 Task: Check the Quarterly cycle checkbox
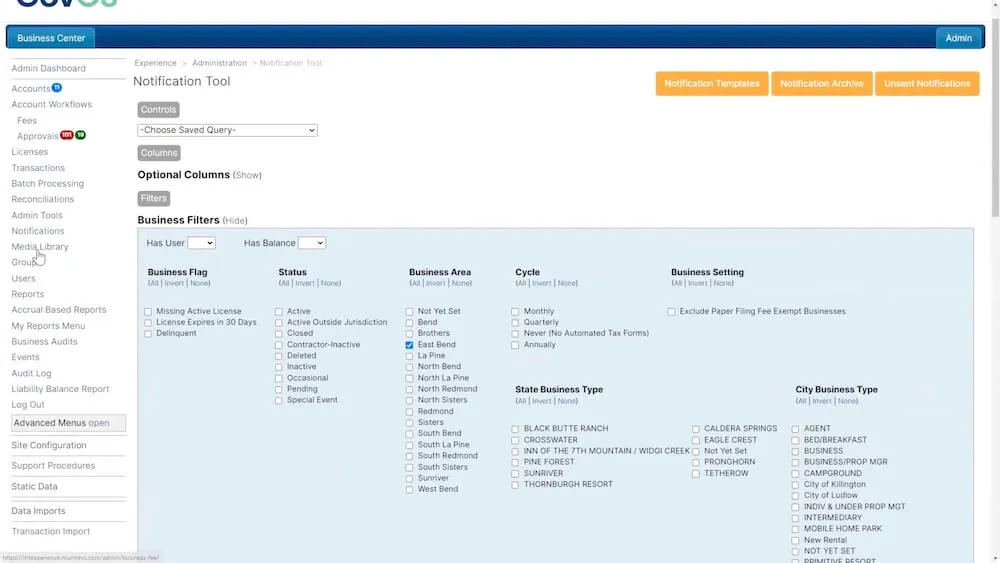[515, 323]
